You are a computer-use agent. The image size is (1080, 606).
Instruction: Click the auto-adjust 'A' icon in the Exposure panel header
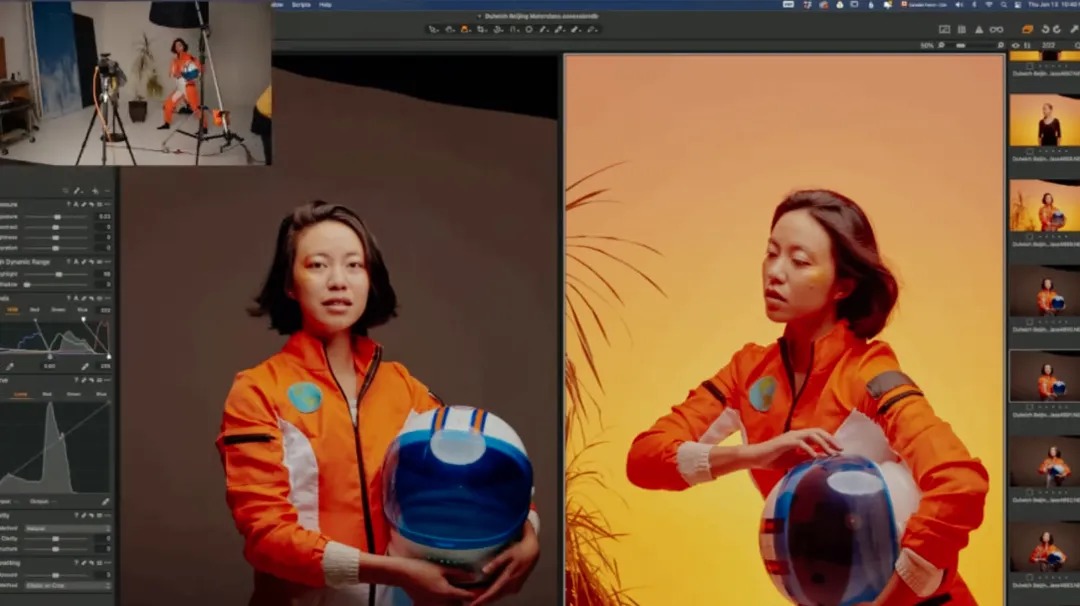[76, 205]
